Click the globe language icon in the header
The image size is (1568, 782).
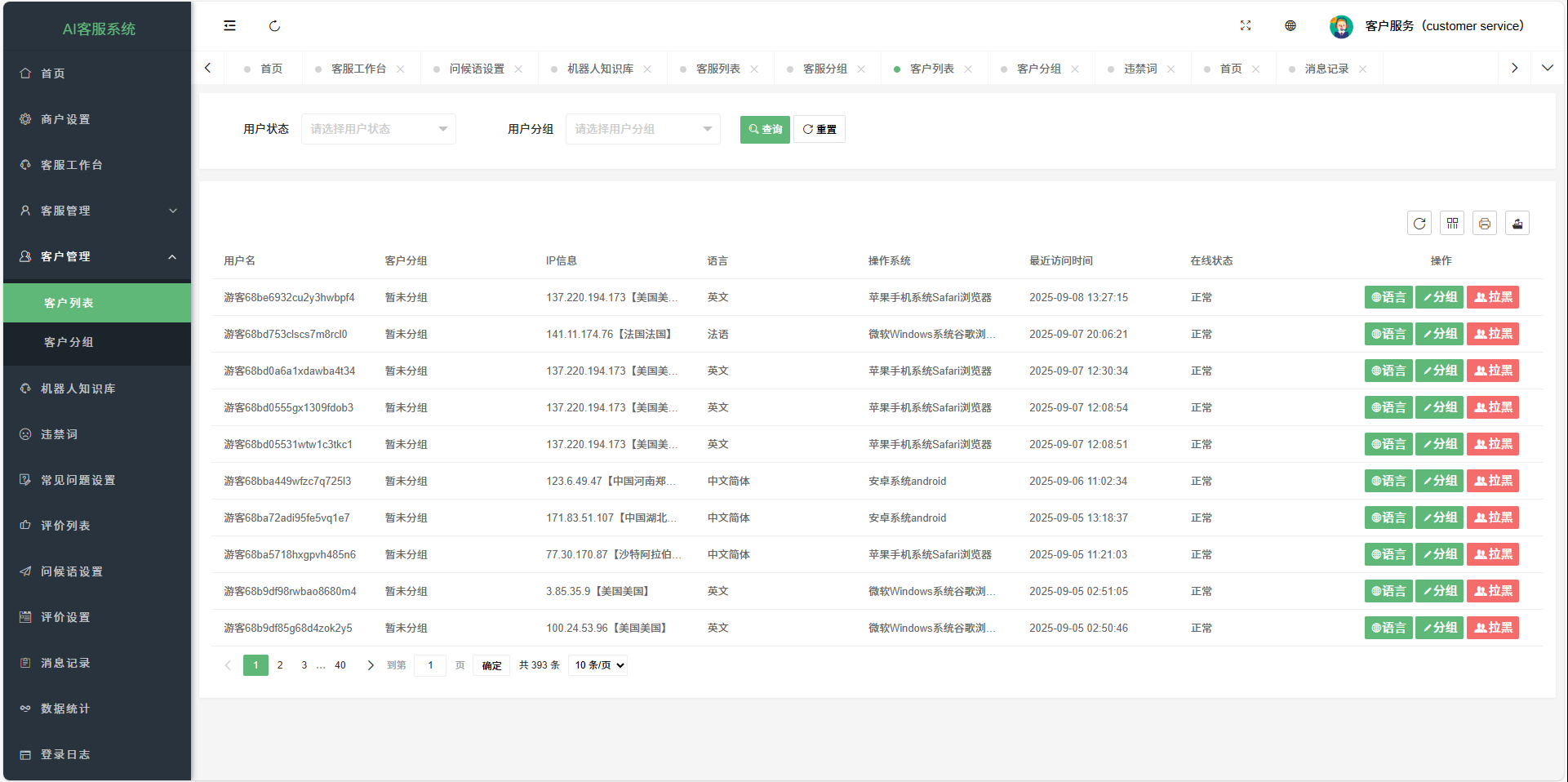click(x=1290, y=26)
